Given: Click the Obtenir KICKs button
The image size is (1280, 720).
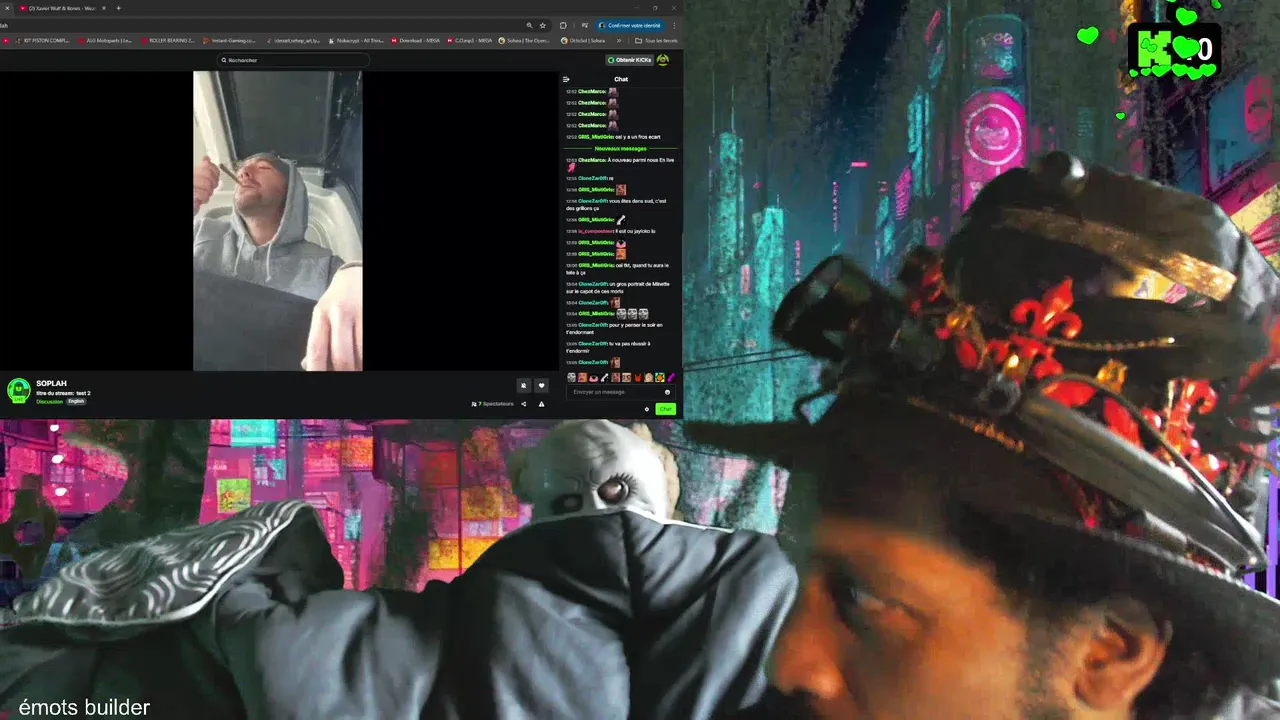Looking at the screenshot, I should click(630, 60).
